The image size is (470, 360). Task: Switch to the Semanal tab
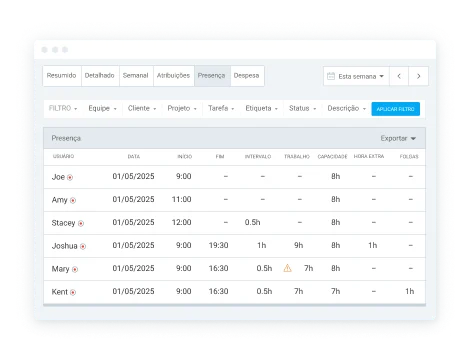coord(136,76)
